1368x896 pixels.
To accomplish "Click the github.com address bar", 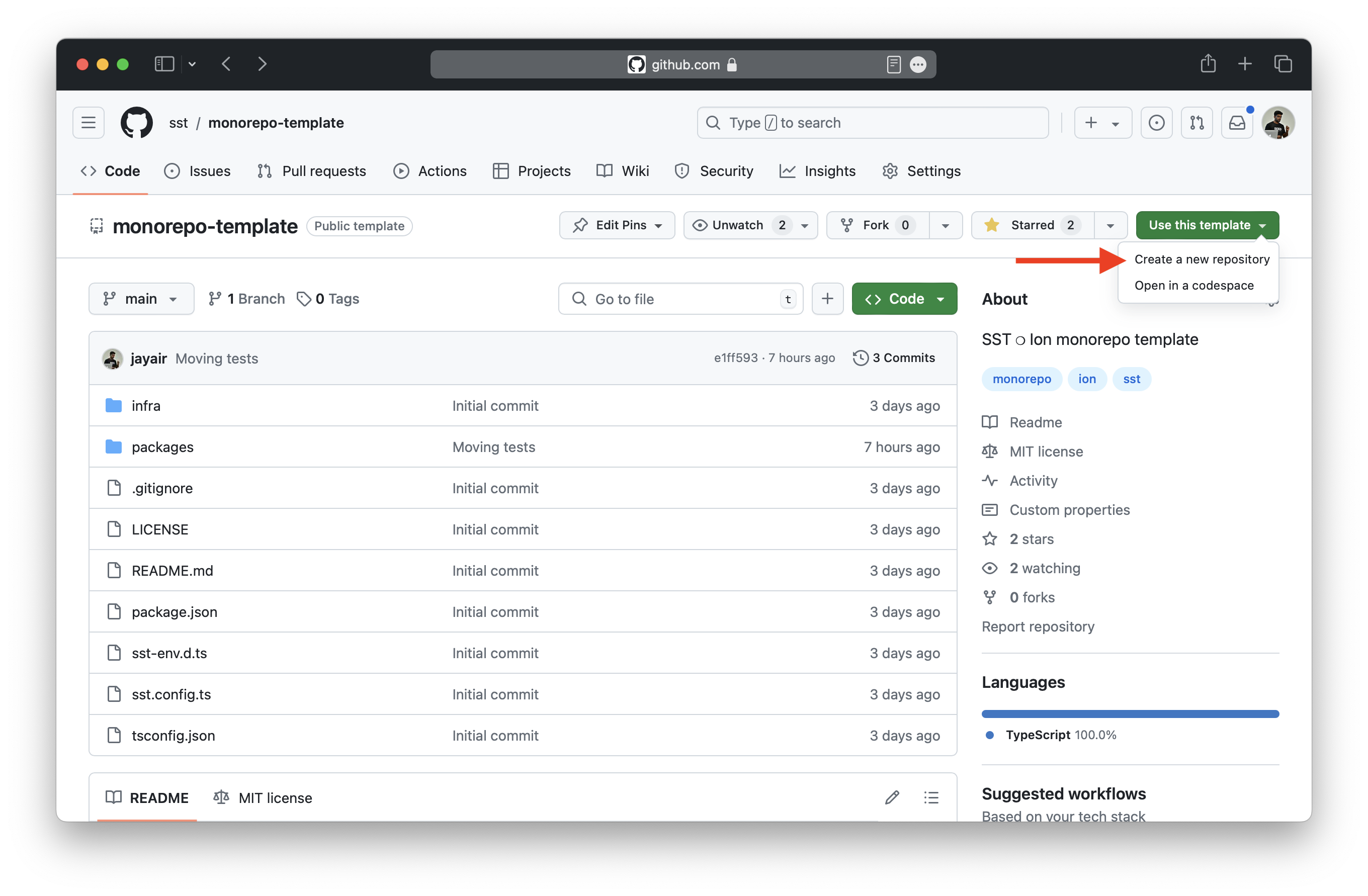I will point(683,64).
